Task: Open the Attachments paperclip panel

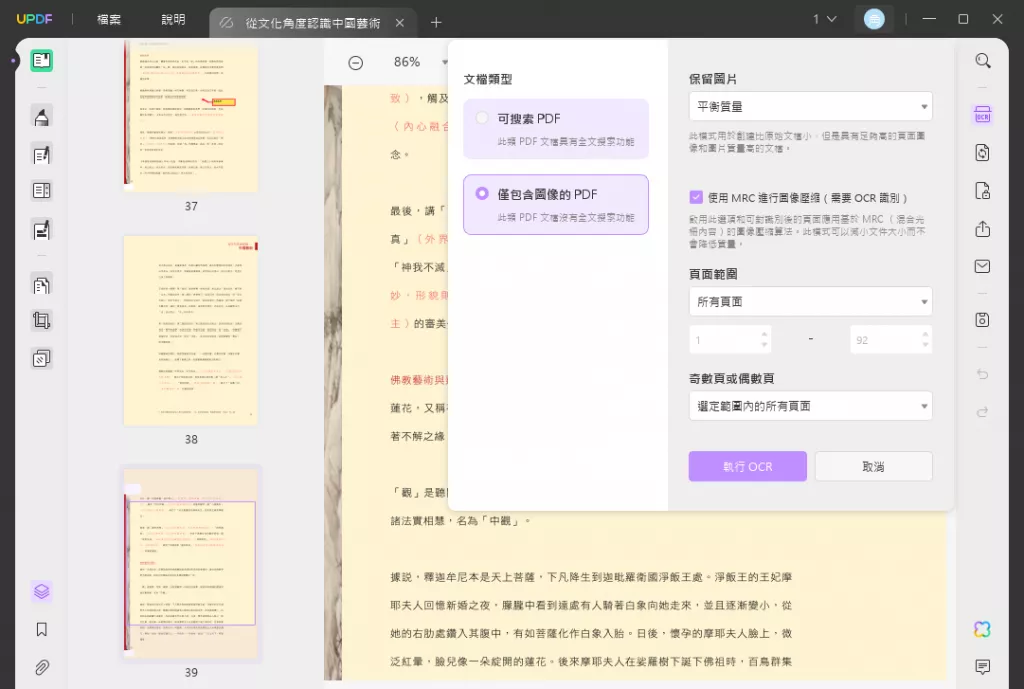Action: coord(42,667)
